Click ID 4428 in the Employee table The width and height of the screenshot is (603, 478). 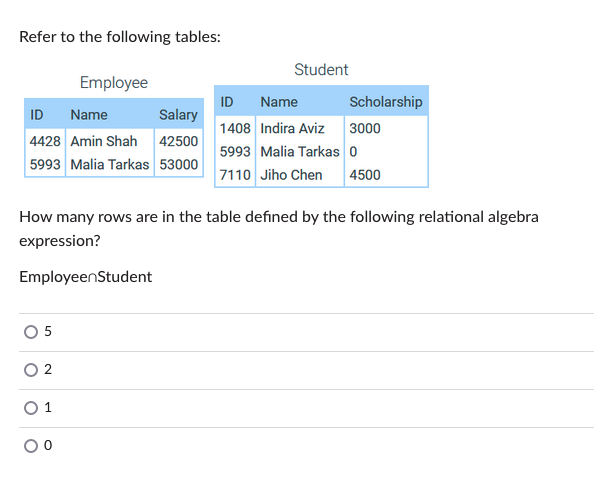pos(46,141)
